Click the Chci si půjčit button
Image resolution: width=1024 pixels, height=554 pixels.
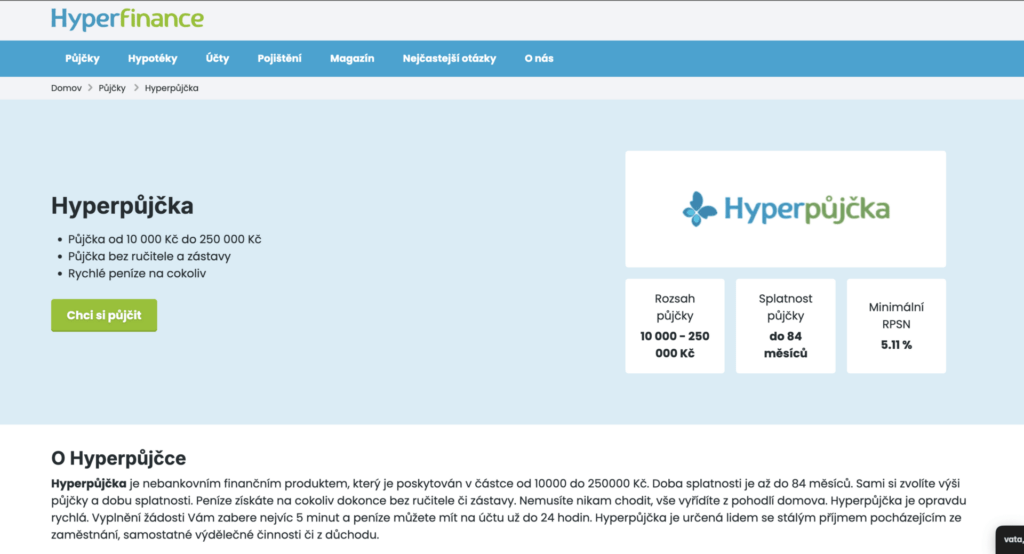104,316
